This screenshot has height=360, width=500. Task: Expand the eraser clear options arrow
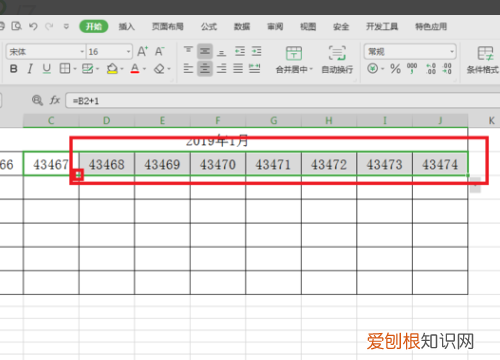pyautogui.click(x=169, y=69)
